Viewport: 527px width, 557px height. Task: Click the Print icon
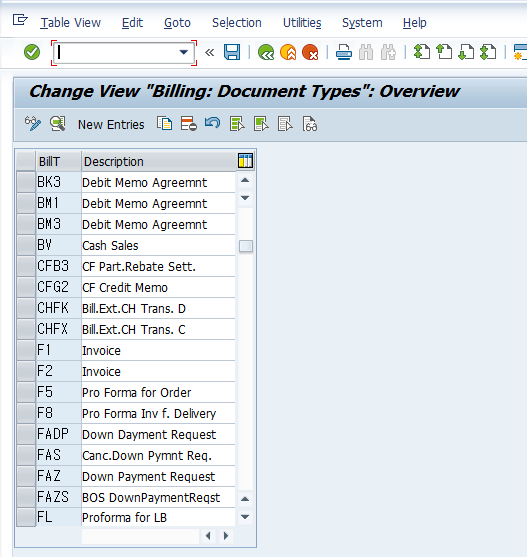pyautogui.click(x=344, y=52)
